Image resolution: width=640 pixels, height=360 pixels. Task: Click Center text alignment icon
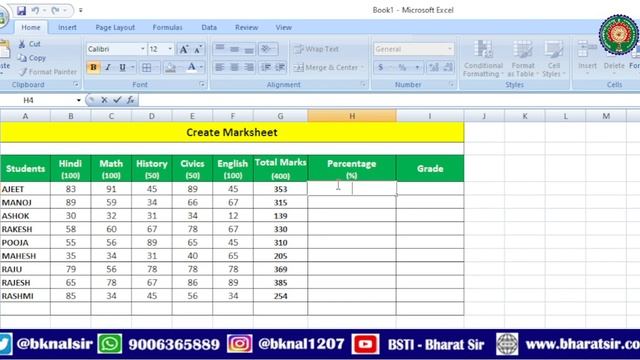tap(234, 67)
